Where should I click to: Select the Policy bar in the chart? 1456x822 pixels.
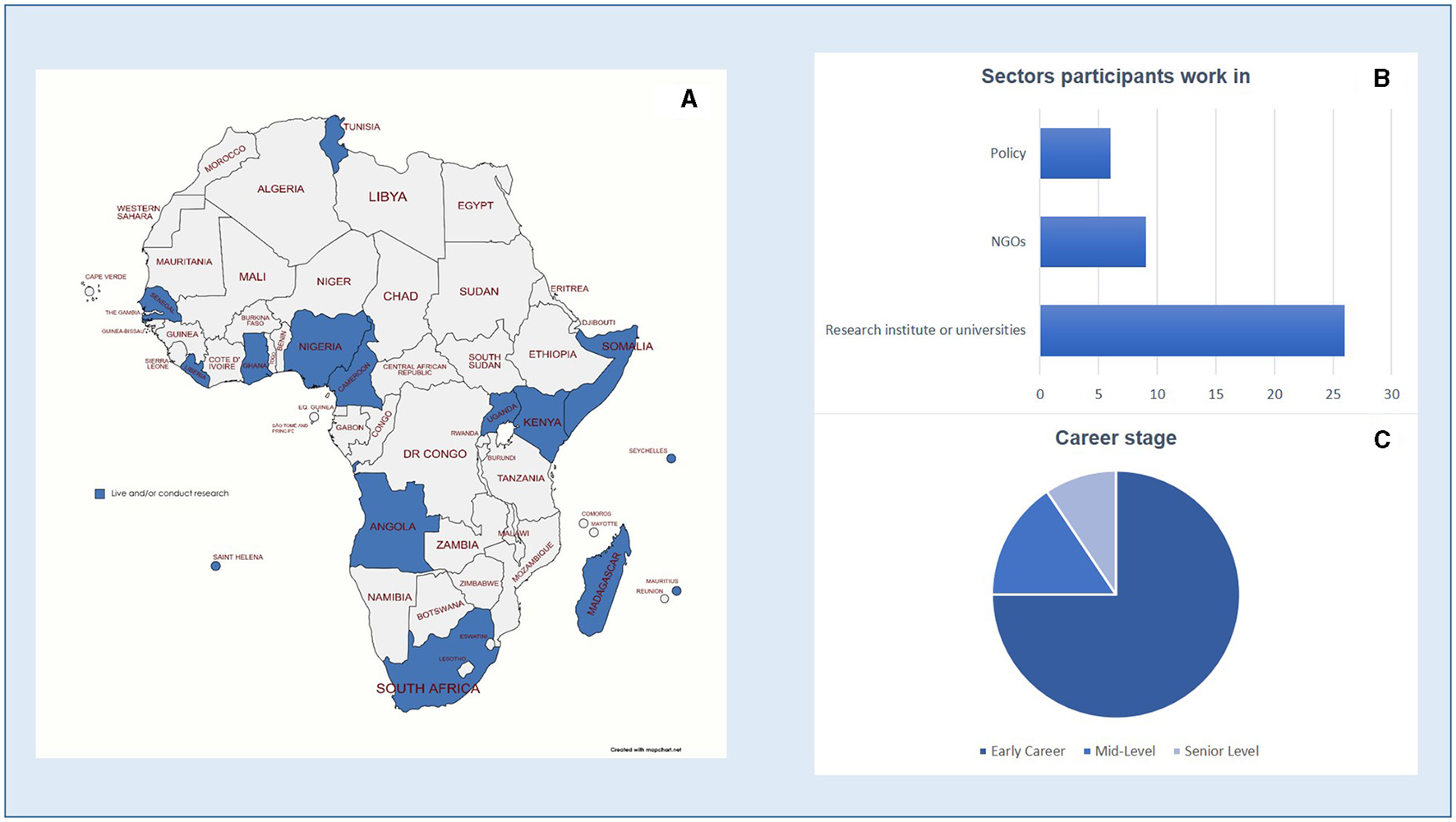coord(1075,154)
